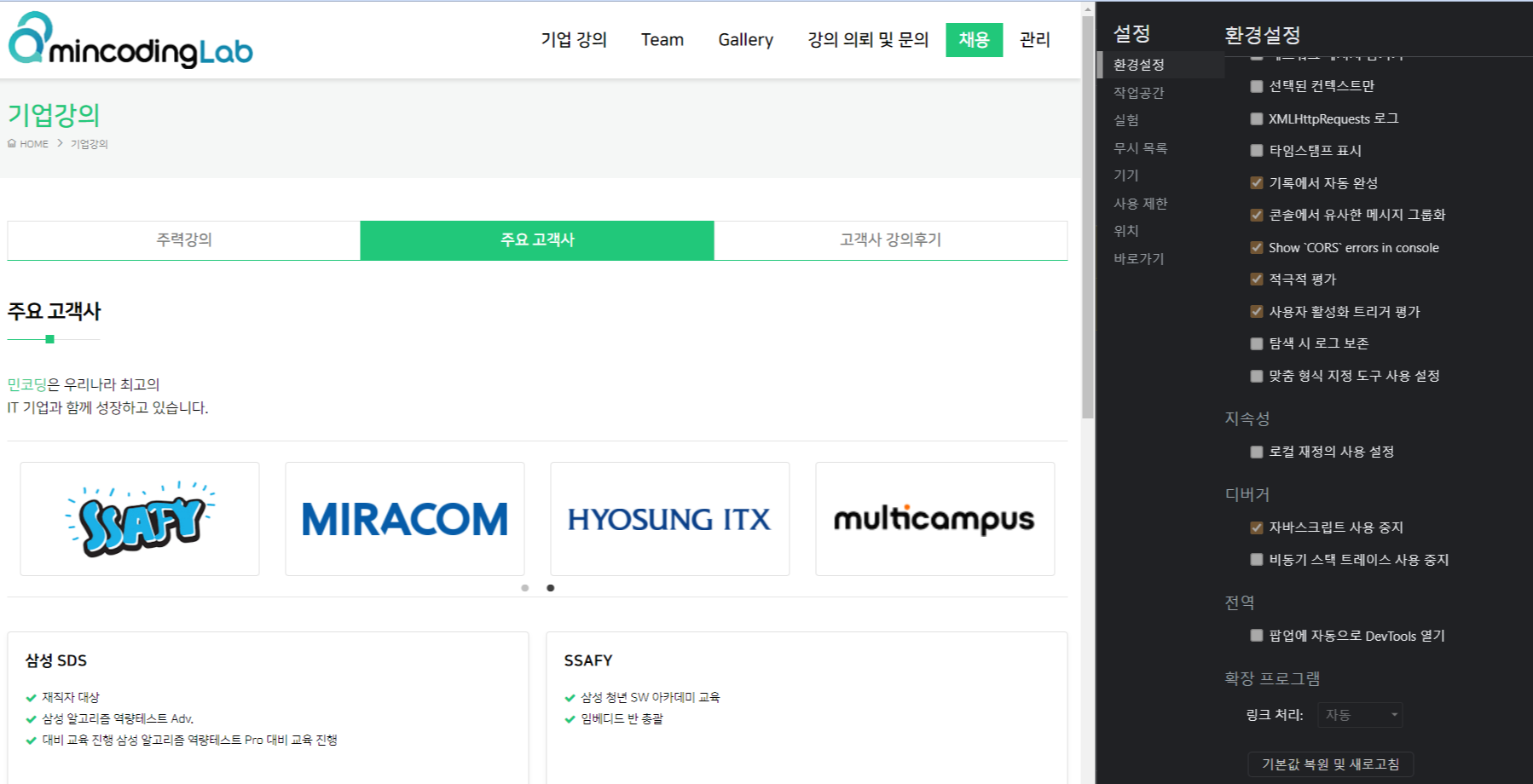Uncheck 적극적 평가 checkbox
This screenshot has height=784, width=1533.
pos(1257,279)
